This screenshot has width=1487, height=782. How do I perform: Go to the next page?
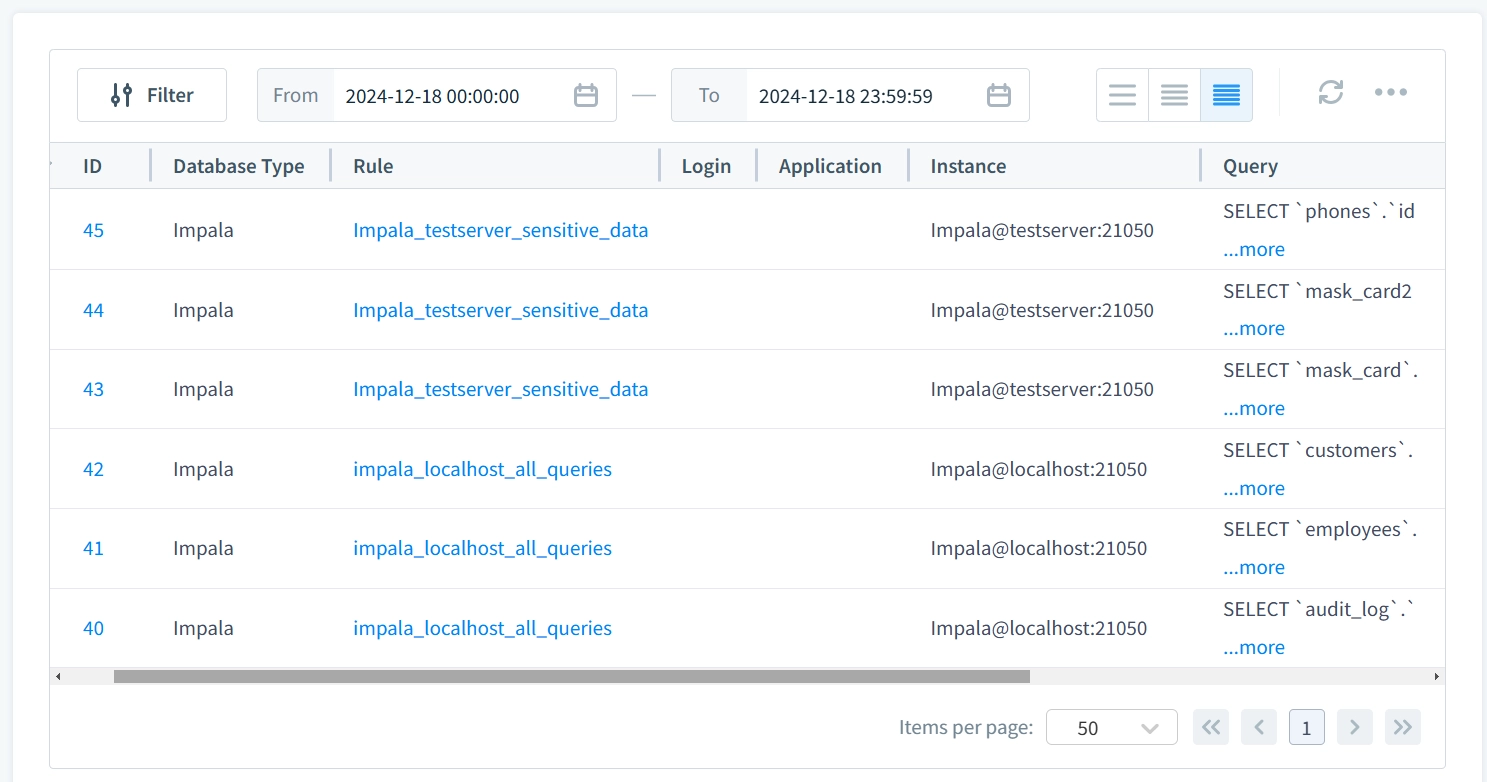pyautogui.click(x=1355, y=727)
